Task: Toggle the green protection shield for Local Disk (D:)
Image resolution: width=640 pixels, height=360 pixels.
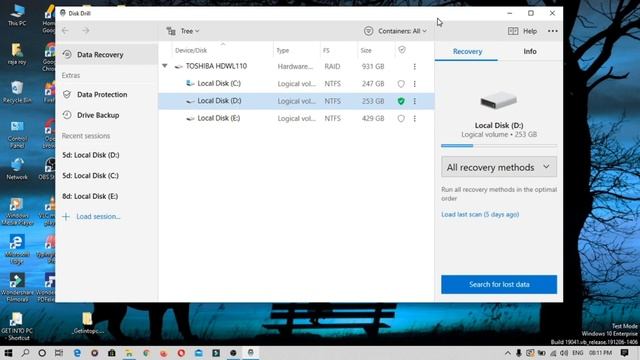Action: pos(401,101)
